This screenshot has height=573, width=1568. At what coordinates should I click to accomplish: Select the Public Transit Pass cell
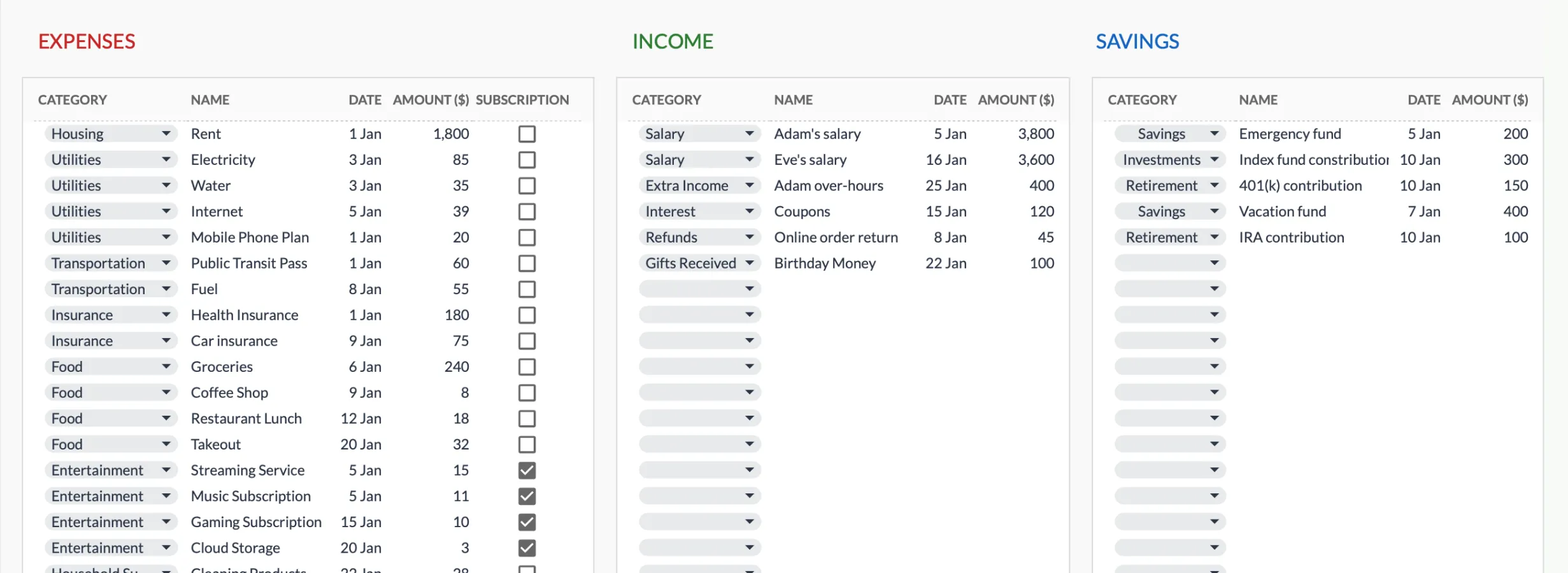249,263
